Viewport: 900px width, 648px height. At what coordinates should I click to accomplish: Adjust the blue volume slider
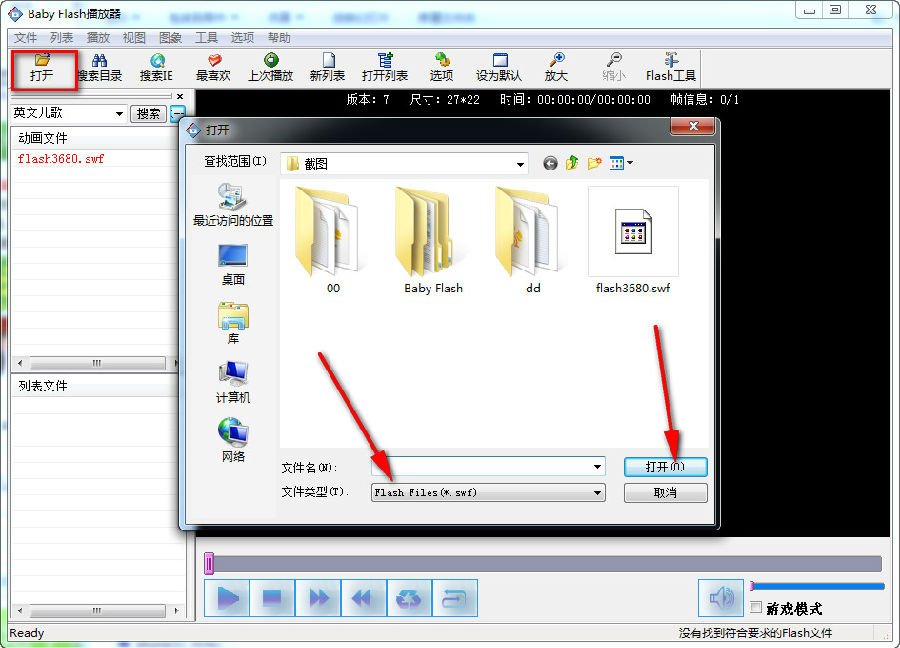pyautogui.click(x=817, y=586)
